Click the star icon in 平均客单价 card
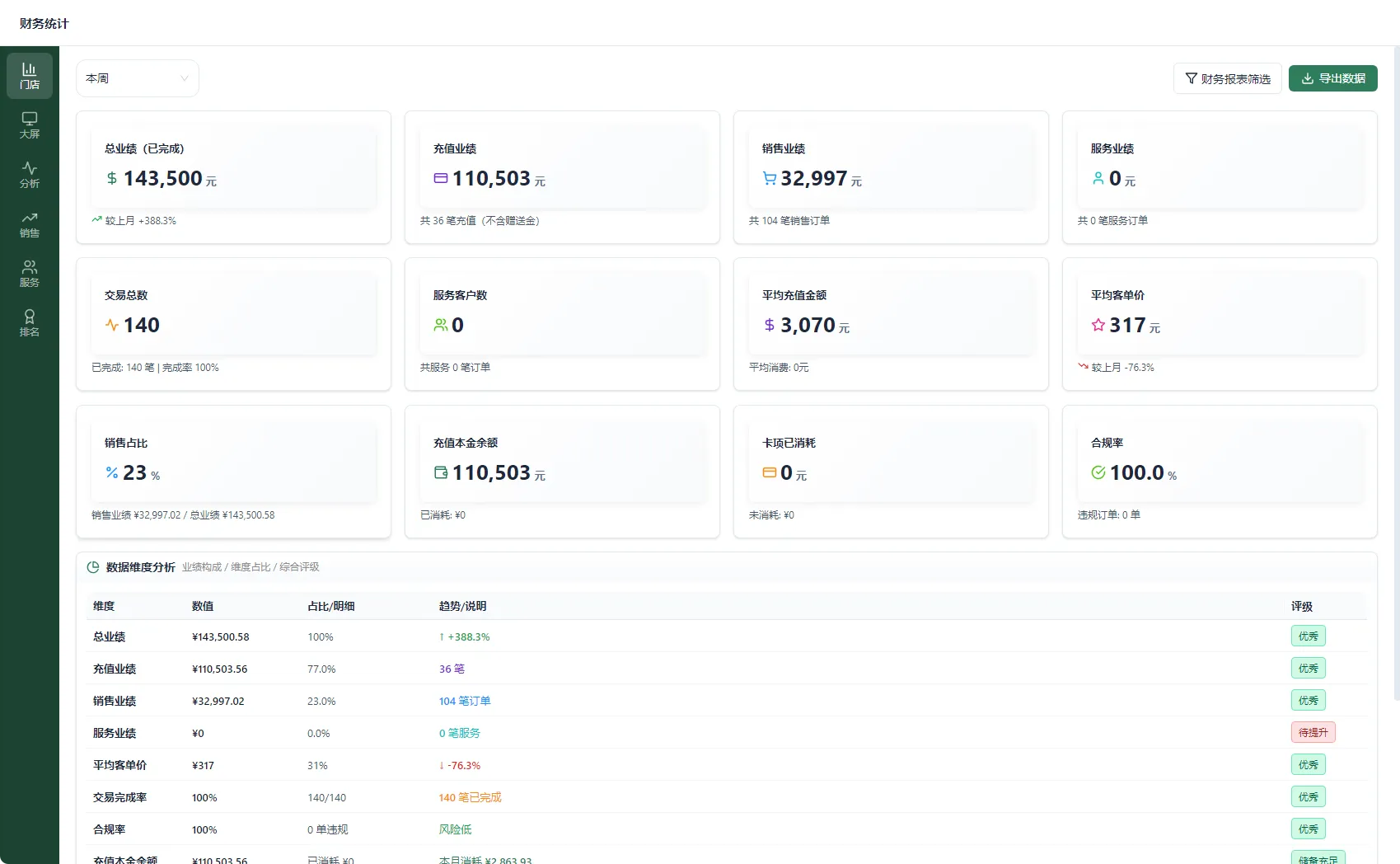Screen dimensions: 1400x864 [x=1098, y=325]
